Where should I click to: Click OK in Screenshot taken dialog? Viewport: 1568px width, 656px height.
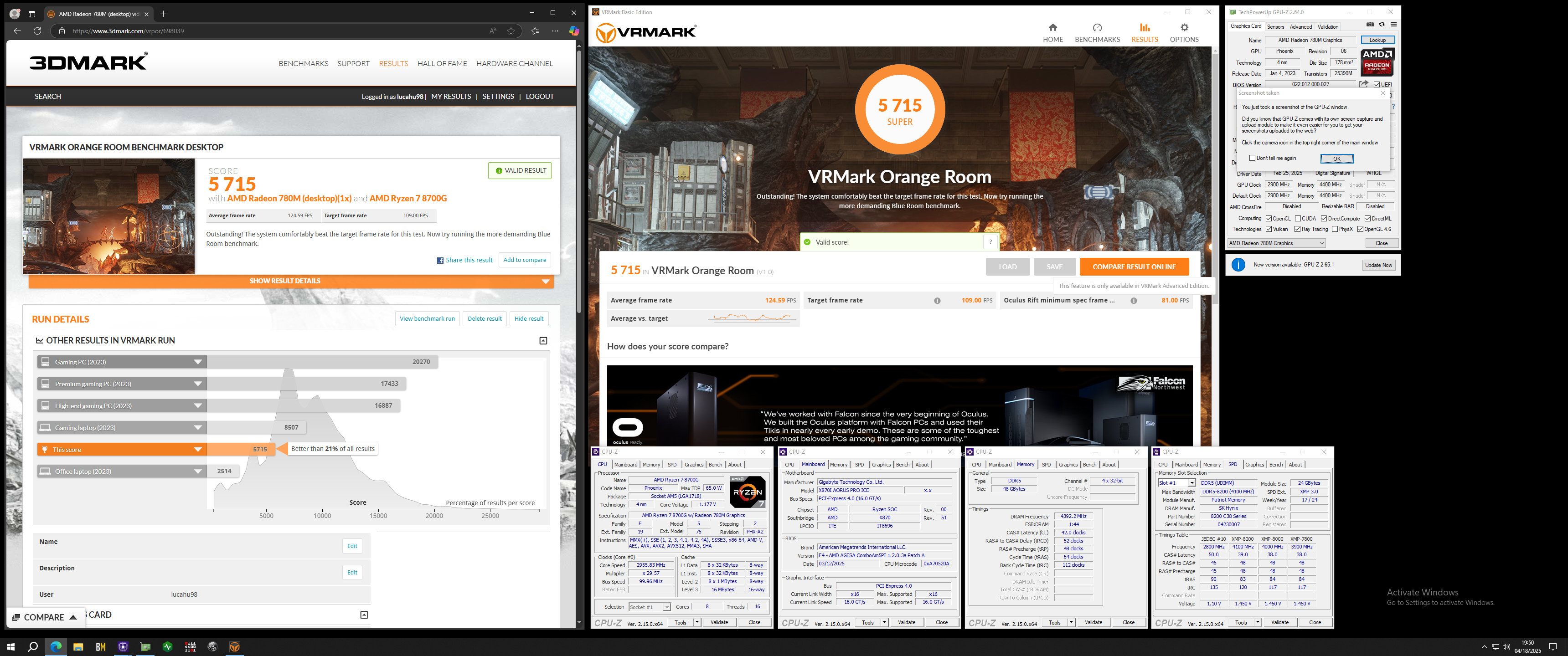click(x=1337, y=159)
